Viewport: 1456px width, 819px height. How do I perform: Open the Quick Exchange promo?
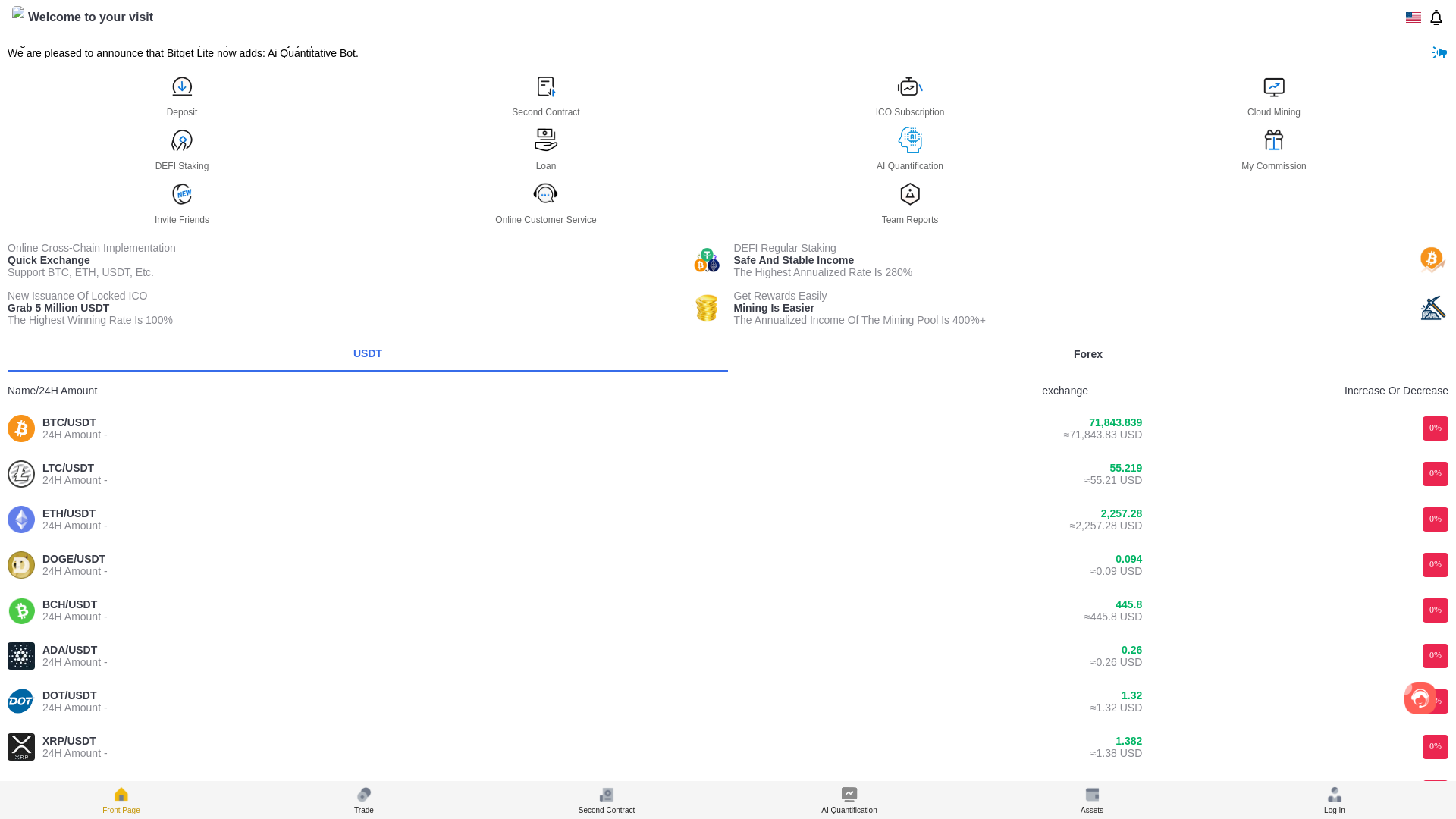click(x=363, y=260)
